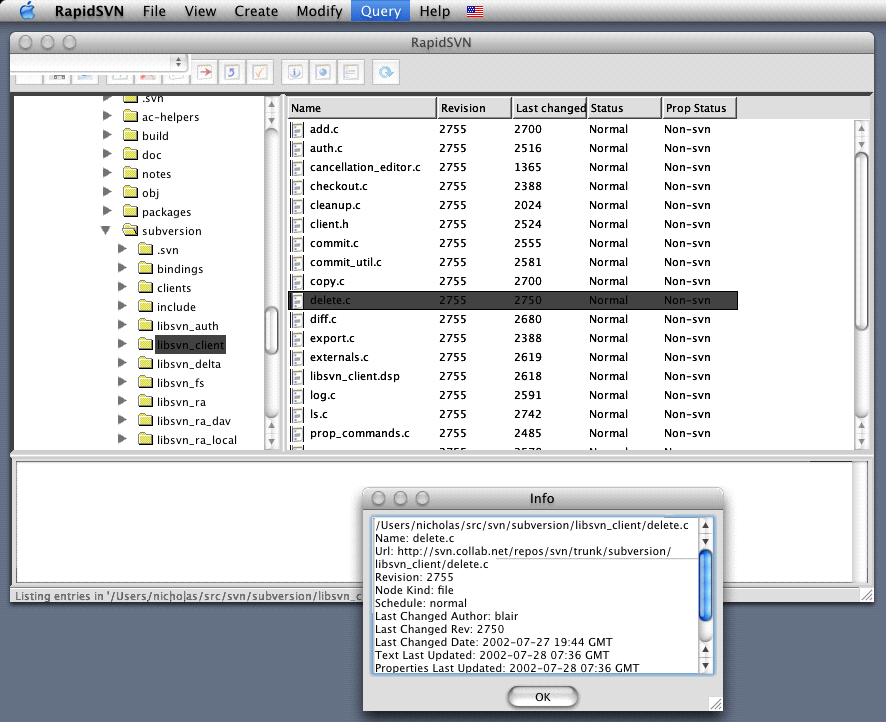Image resolution: width=886 pixels, height=722 pixels.
Task: Expand the libsvn_auth folder
Action: tap(122, 325)
